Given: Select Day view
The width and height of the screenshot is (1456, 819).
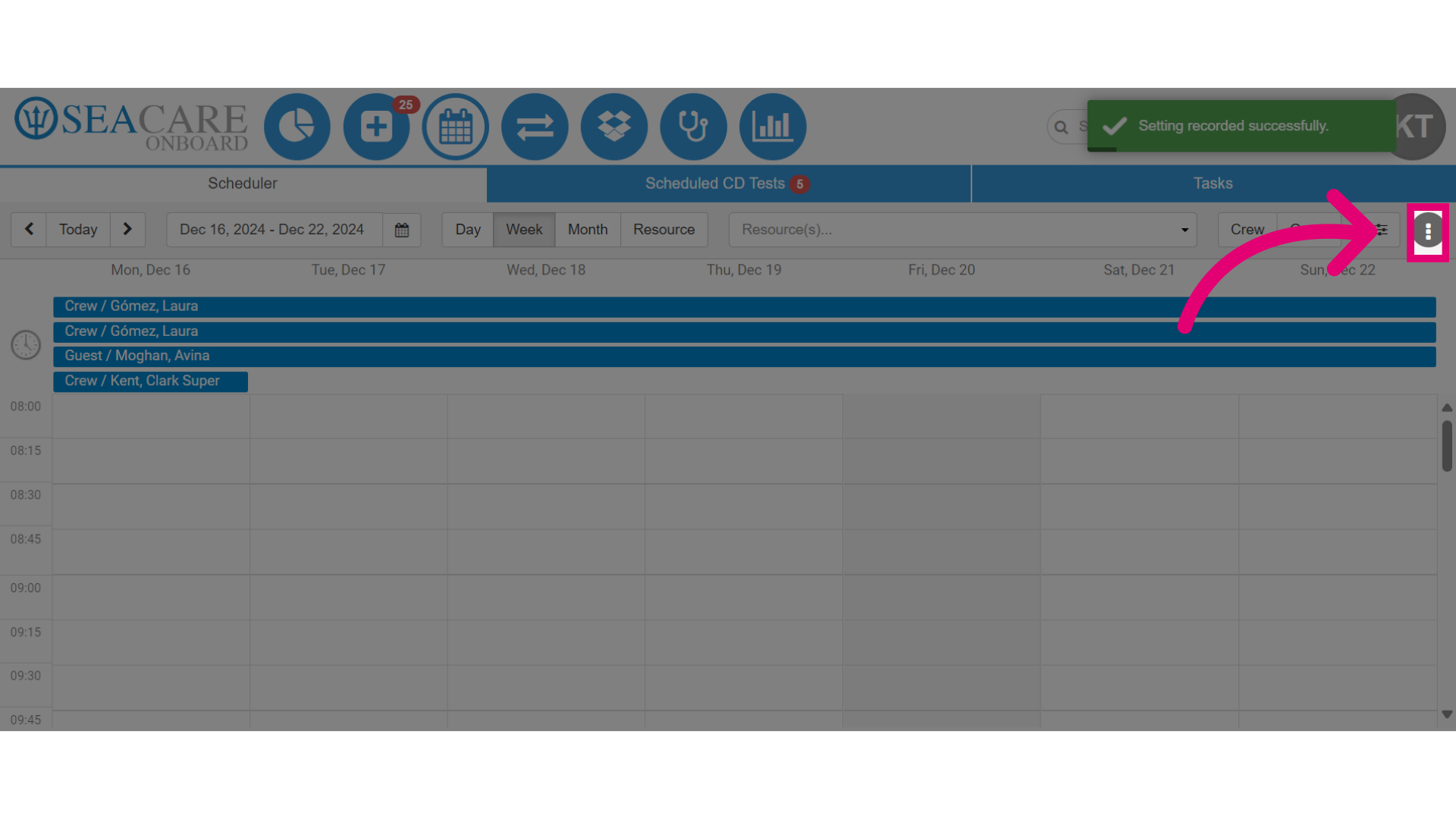Looking at the screenshot, I should [468, 229].
